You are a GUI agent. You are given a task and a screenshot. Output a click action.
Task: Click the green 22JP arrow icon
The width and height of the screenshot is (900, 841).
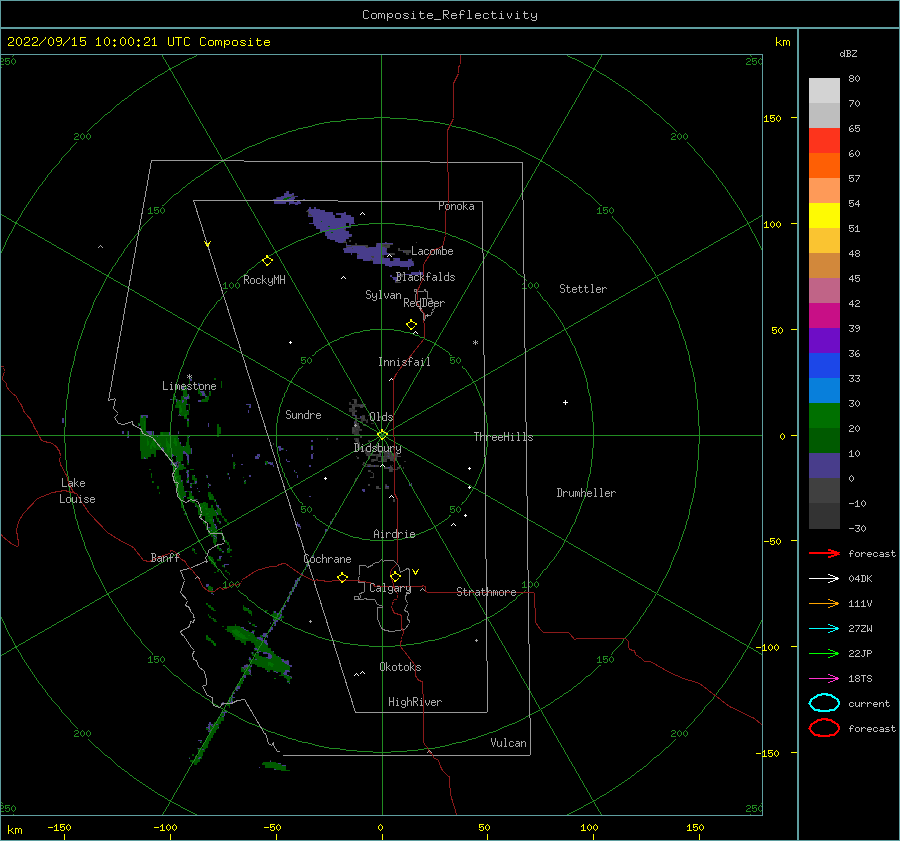click(x=824, y=653)
